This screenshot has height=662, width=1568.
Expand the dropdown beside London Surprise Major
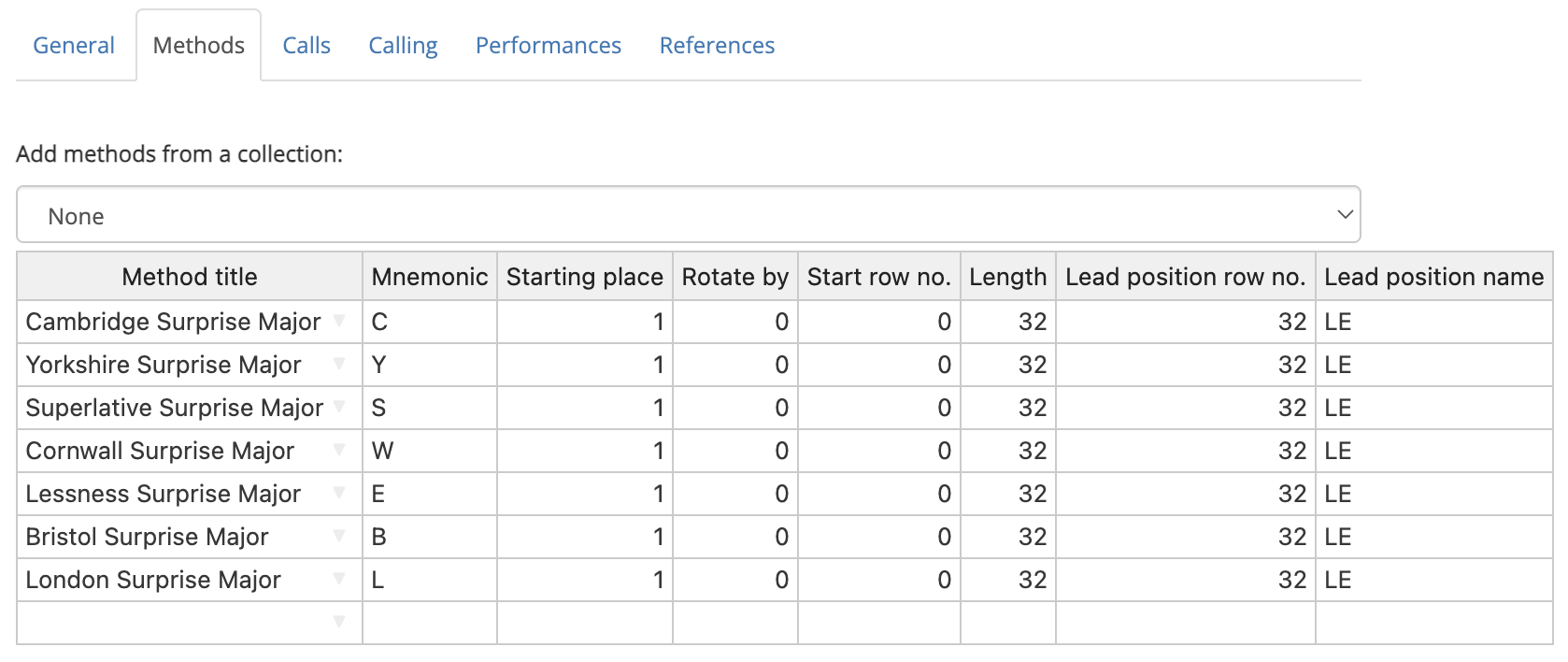click(x=339, y=579)
